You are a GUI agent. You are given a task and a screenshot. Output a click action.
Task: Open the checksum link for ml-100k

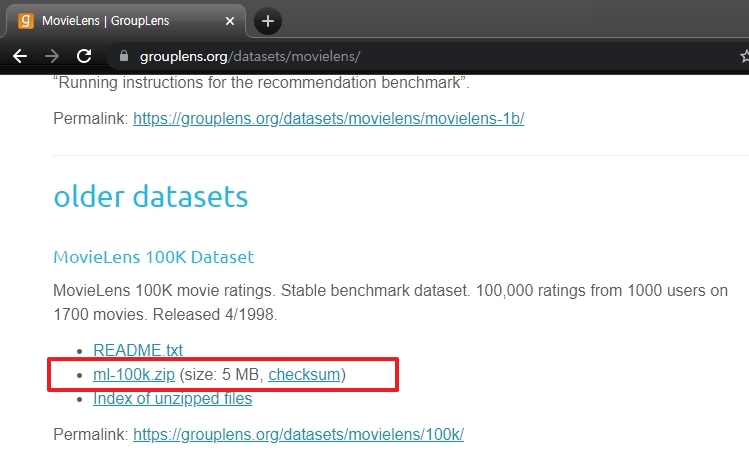pos(304,374)
